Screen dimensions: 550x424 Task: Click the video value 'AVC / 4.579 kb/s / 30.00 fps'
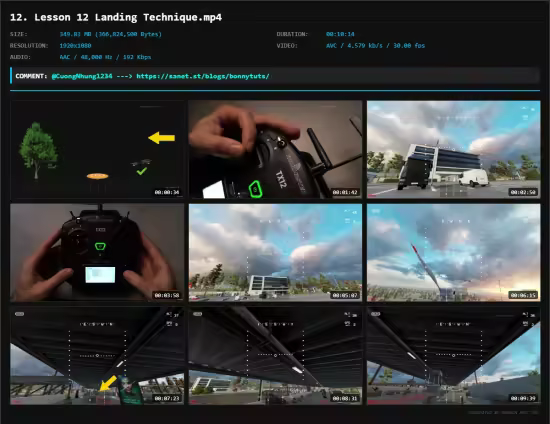[x=375, y=46]
